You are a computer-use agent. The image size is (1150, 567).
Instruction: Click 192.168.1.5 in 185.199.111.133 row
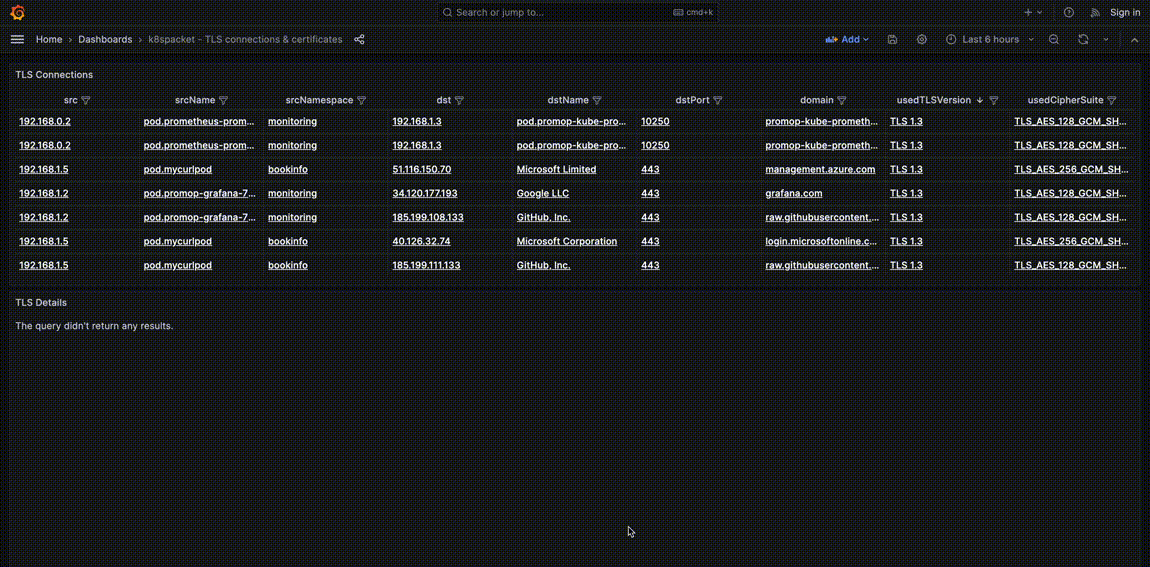tap(44, 266)
